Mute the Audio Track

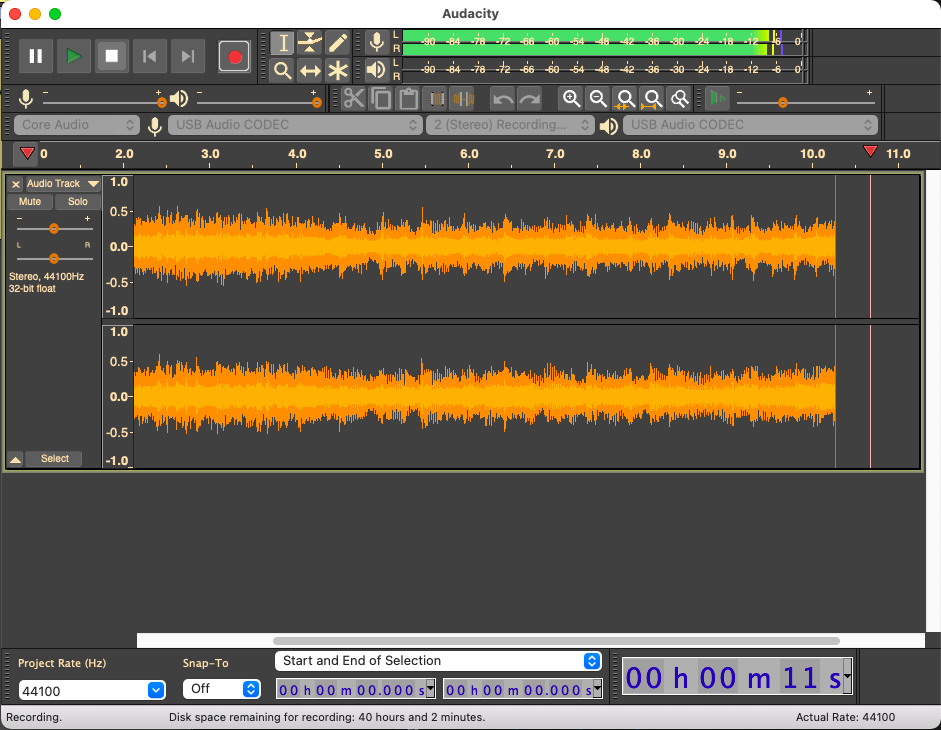coord(30,202)
